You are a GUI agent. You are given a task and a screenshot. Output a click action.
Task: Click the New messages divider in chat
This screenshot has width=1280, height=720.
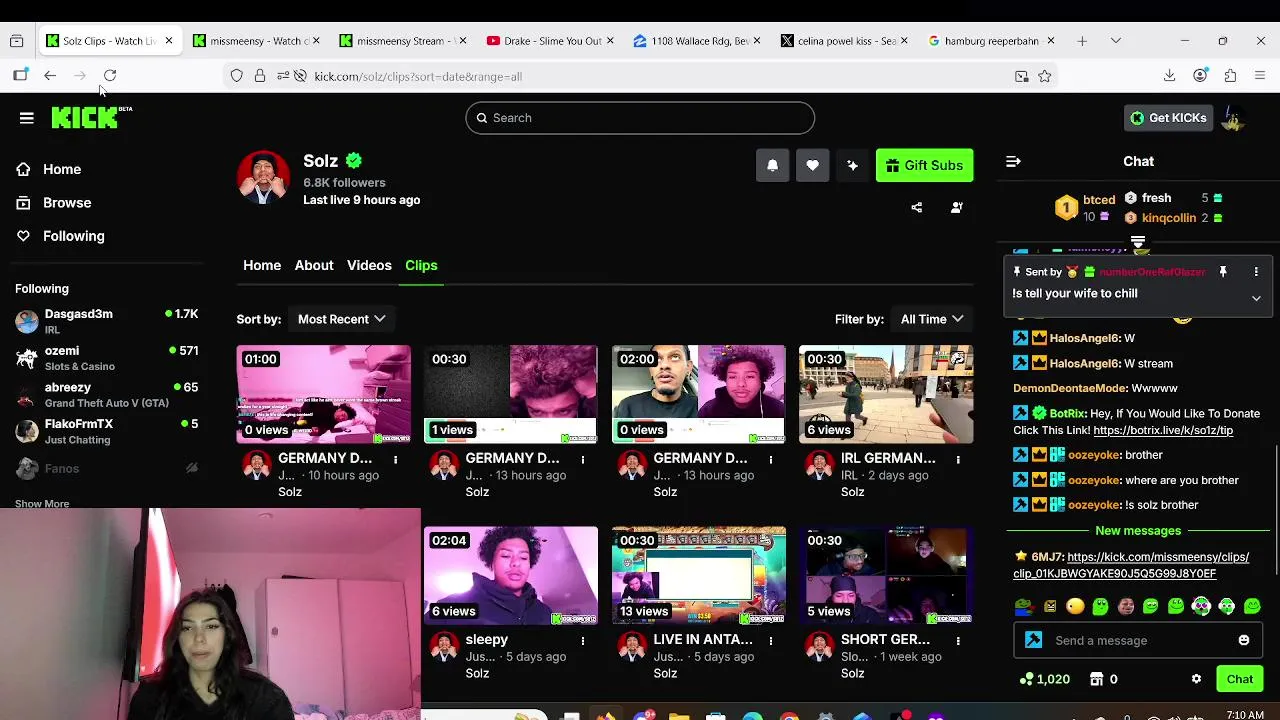[x=1138, y=531]
